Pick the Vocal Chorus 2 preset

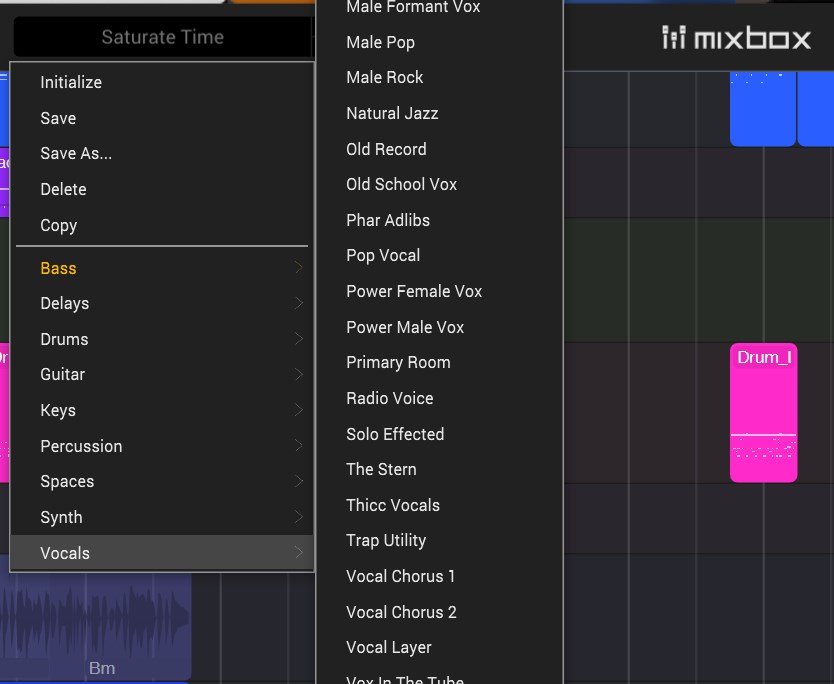401,612
